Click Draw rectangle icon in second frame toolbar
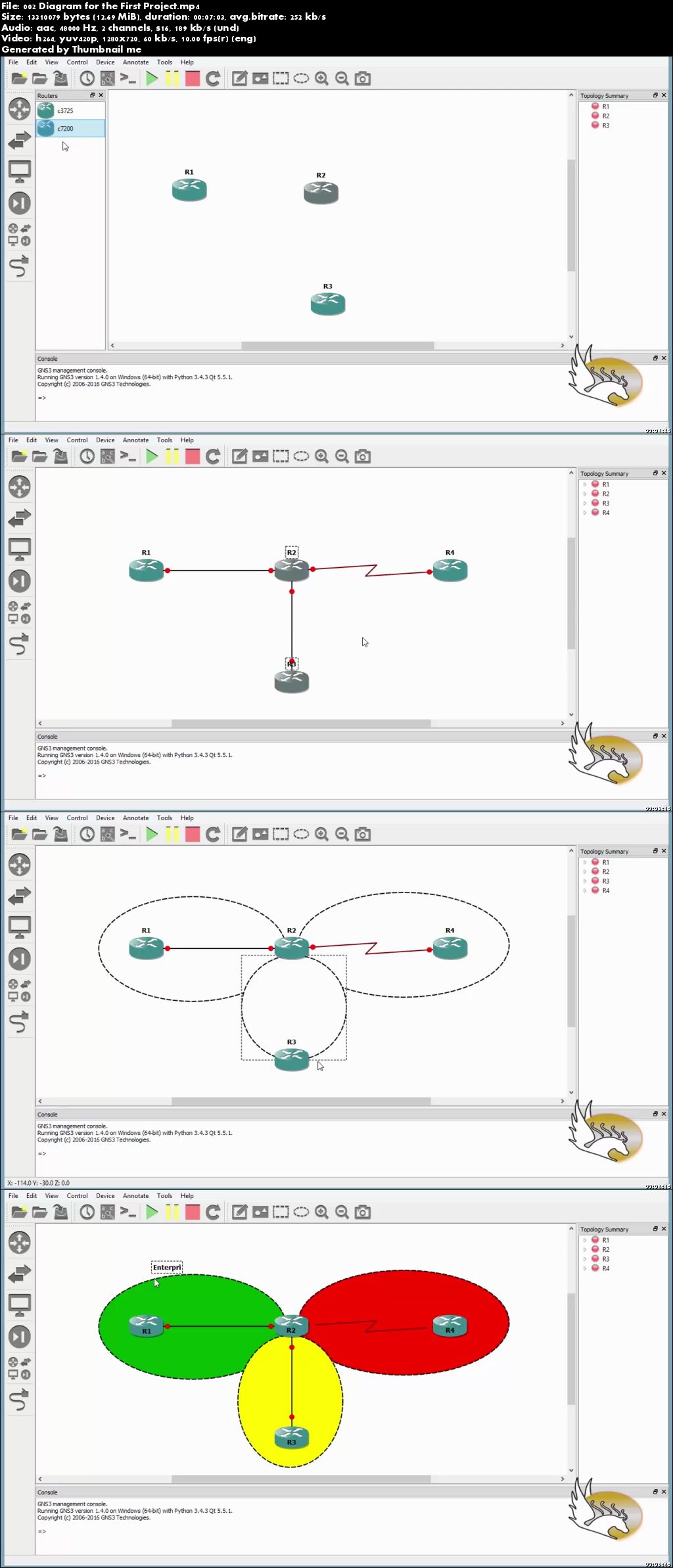Image resolution: width=673 pixels, height=1568 pixels. 281,457
